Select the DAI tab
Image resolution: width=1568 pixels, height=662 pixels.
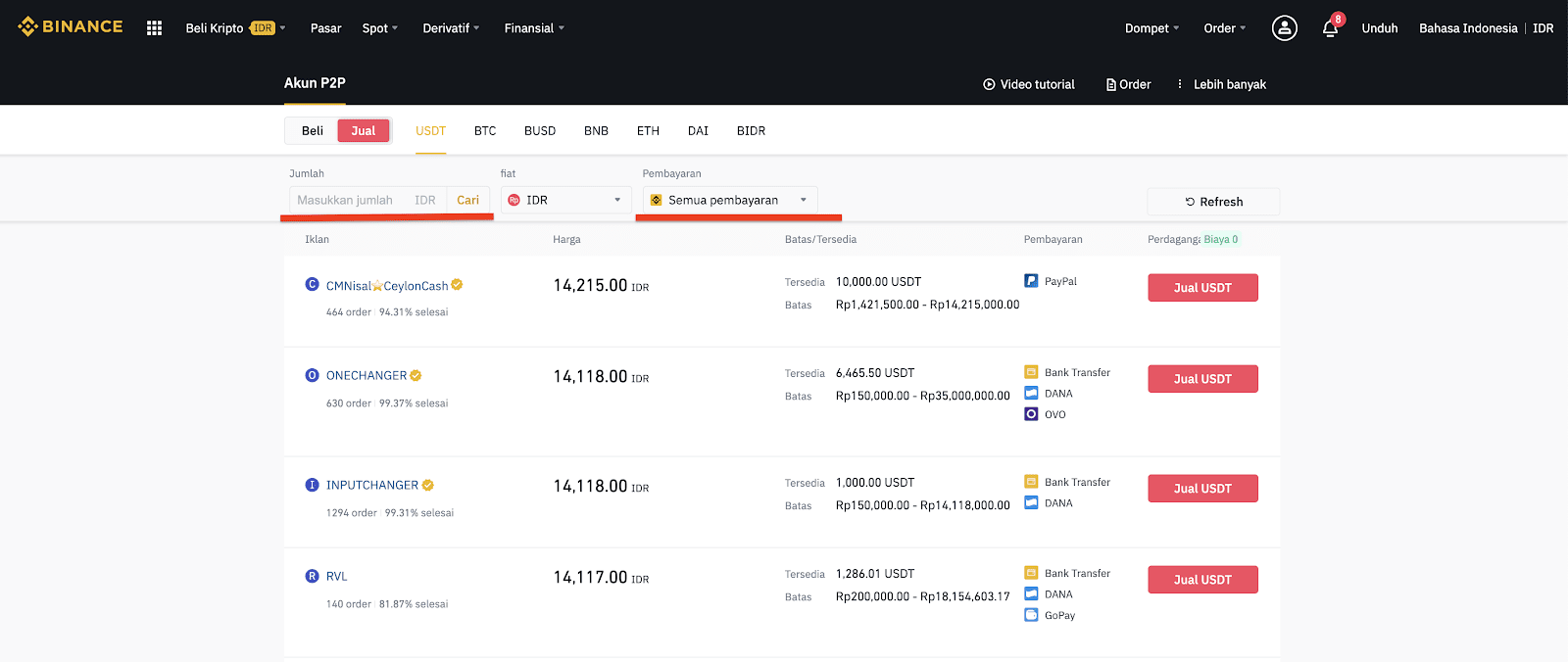[x=698, y=130]
